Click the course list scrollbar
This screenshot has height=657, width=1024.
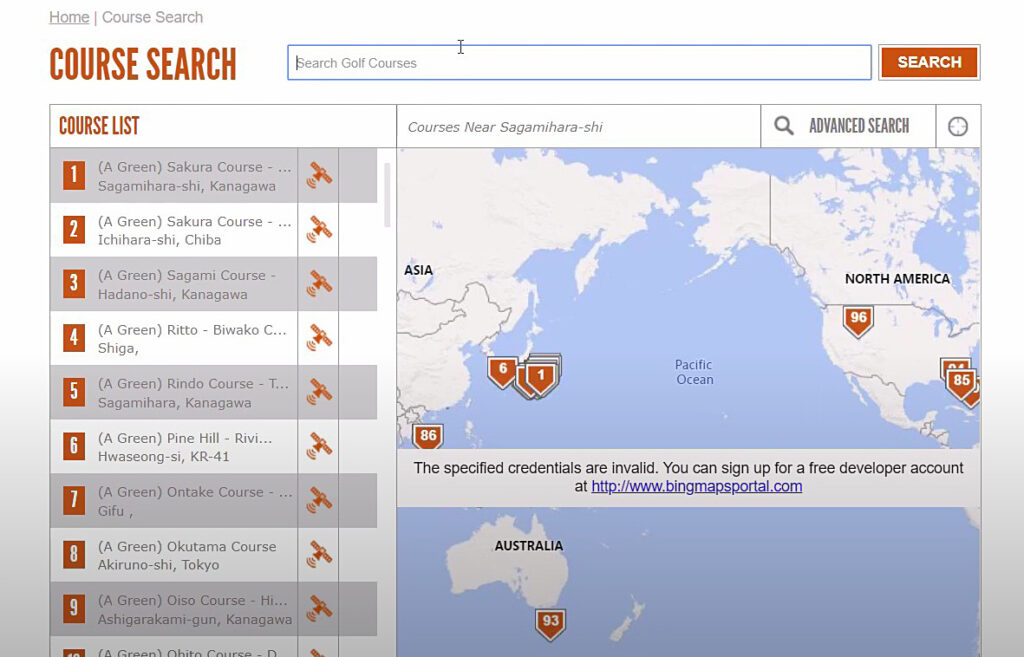[387, 195]
